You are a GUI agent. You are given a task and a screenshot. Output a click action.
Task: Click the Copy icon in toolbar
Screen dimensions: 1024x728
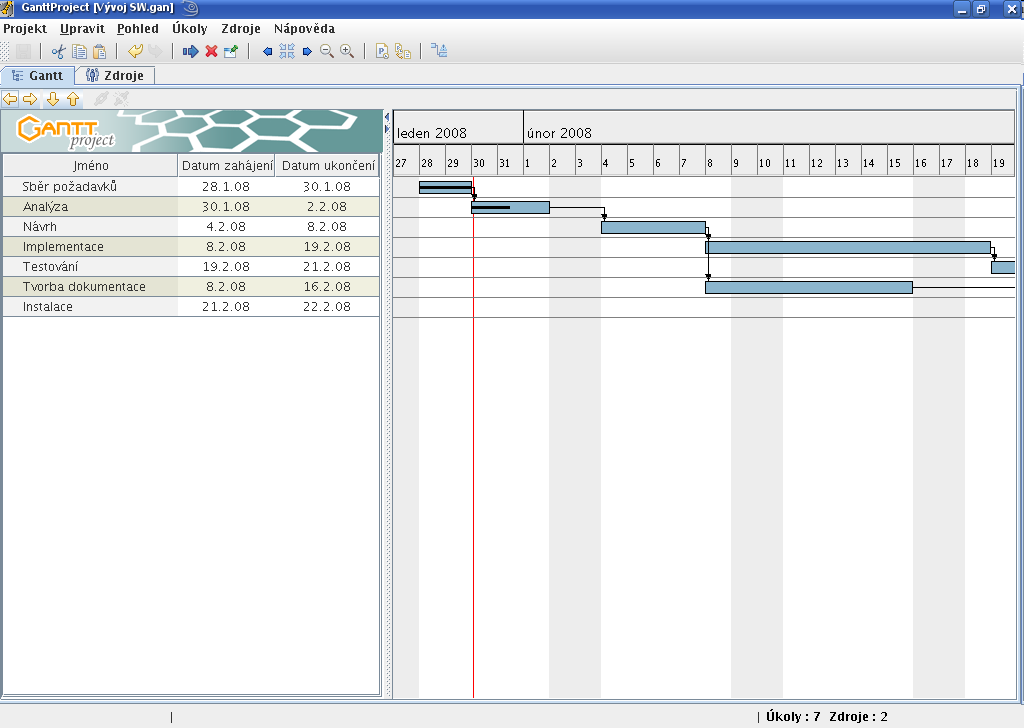[80, 52]
